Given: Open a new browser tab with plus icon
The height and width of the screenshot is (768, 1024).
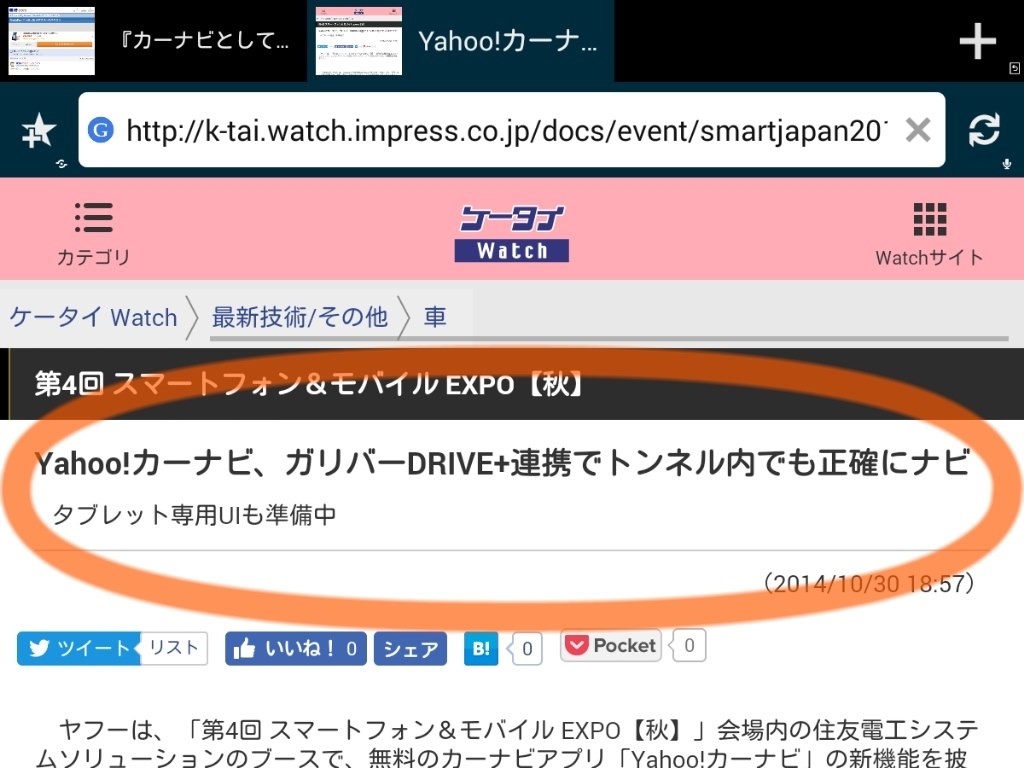Looking at the screenshot, I should tap(977, 41).
